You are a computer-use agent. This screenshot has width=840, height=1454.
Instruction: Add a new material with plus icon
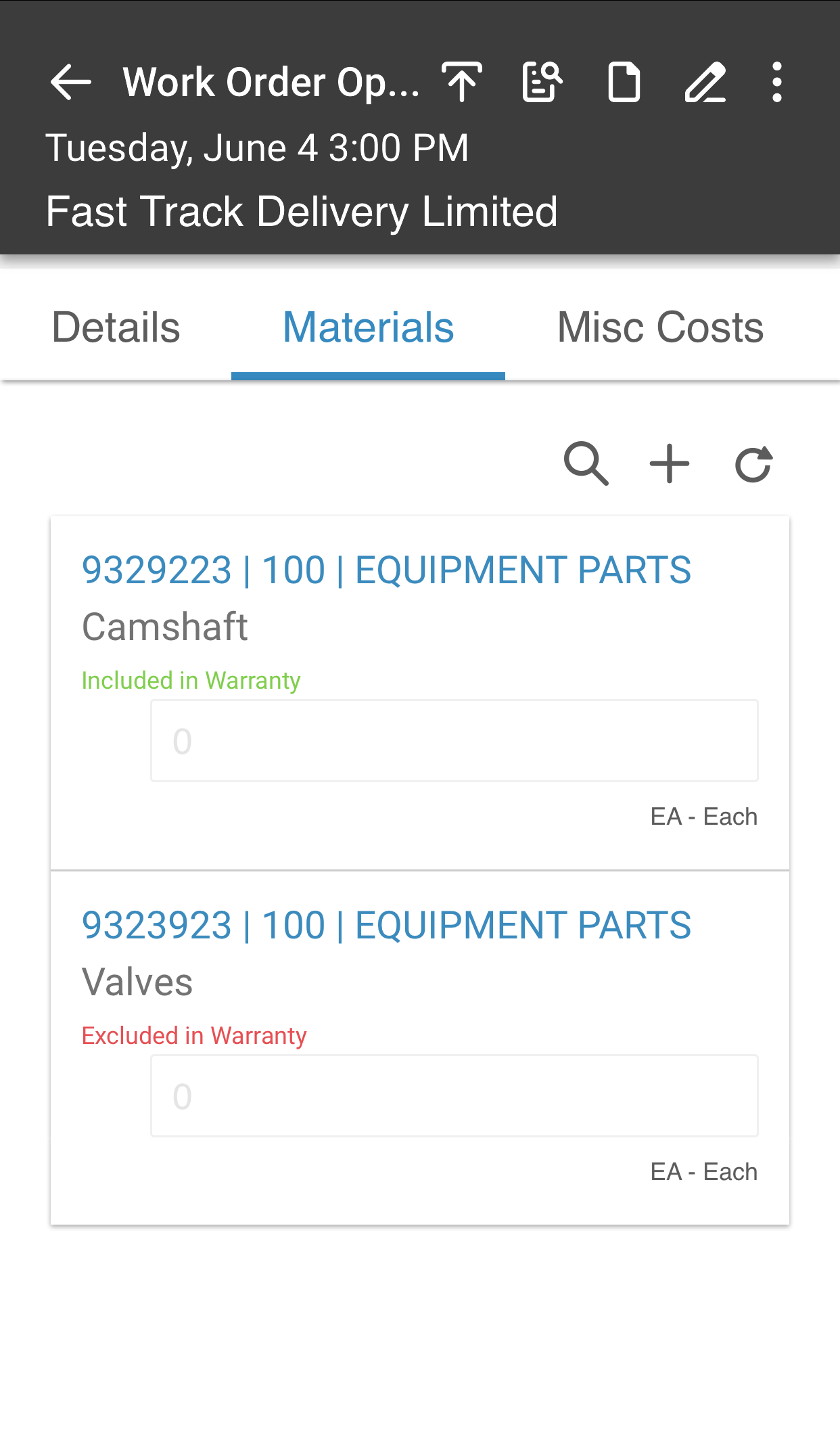click(670, 463)
